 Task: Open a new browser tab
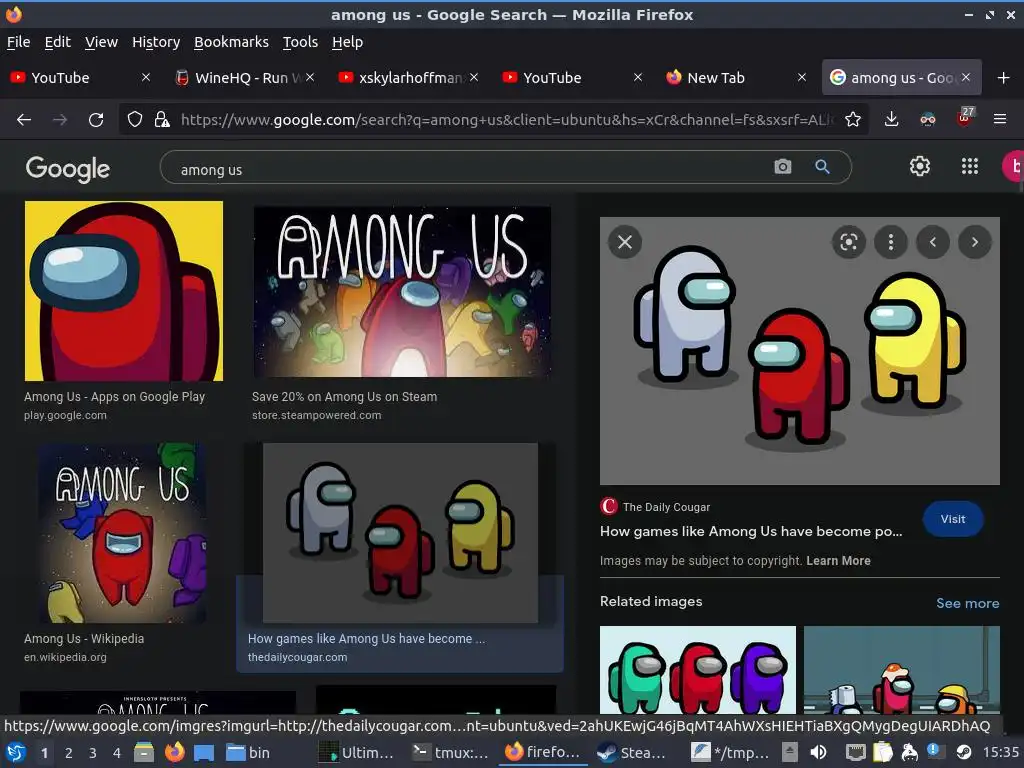click(1003, 78)
